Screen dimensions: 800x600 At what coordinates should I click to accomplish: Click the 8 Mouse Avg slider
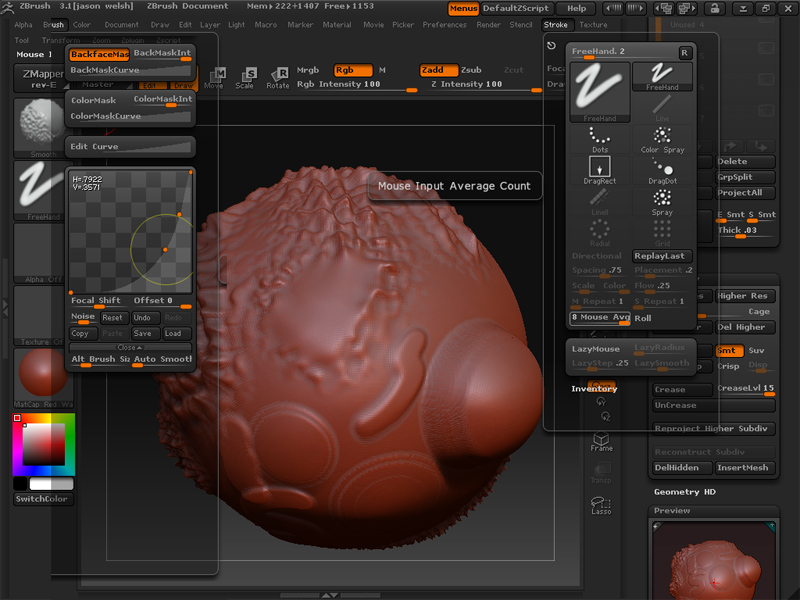[x=600, y=318]
